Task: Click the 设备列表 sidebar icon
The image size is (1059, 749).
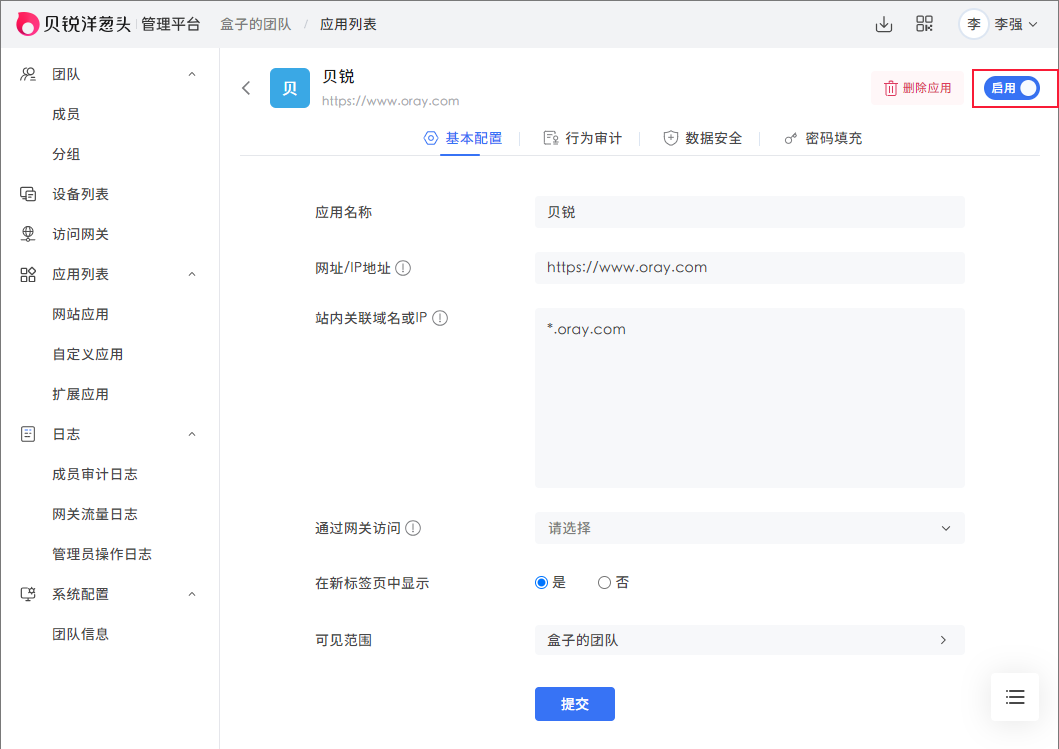Action: [x=28, y=195]
